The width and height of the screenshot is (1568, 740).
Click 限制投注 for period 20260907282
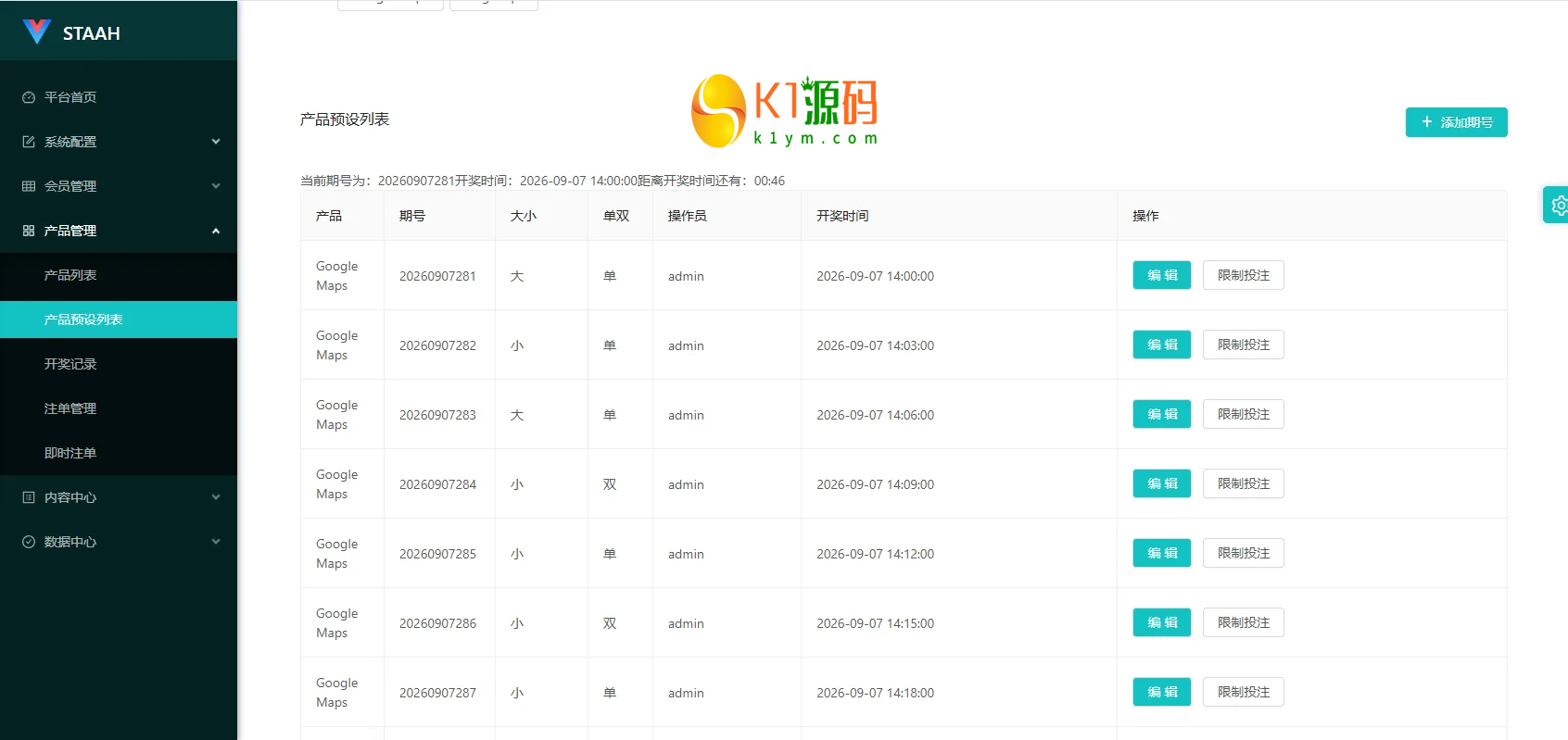[1244, 345]
